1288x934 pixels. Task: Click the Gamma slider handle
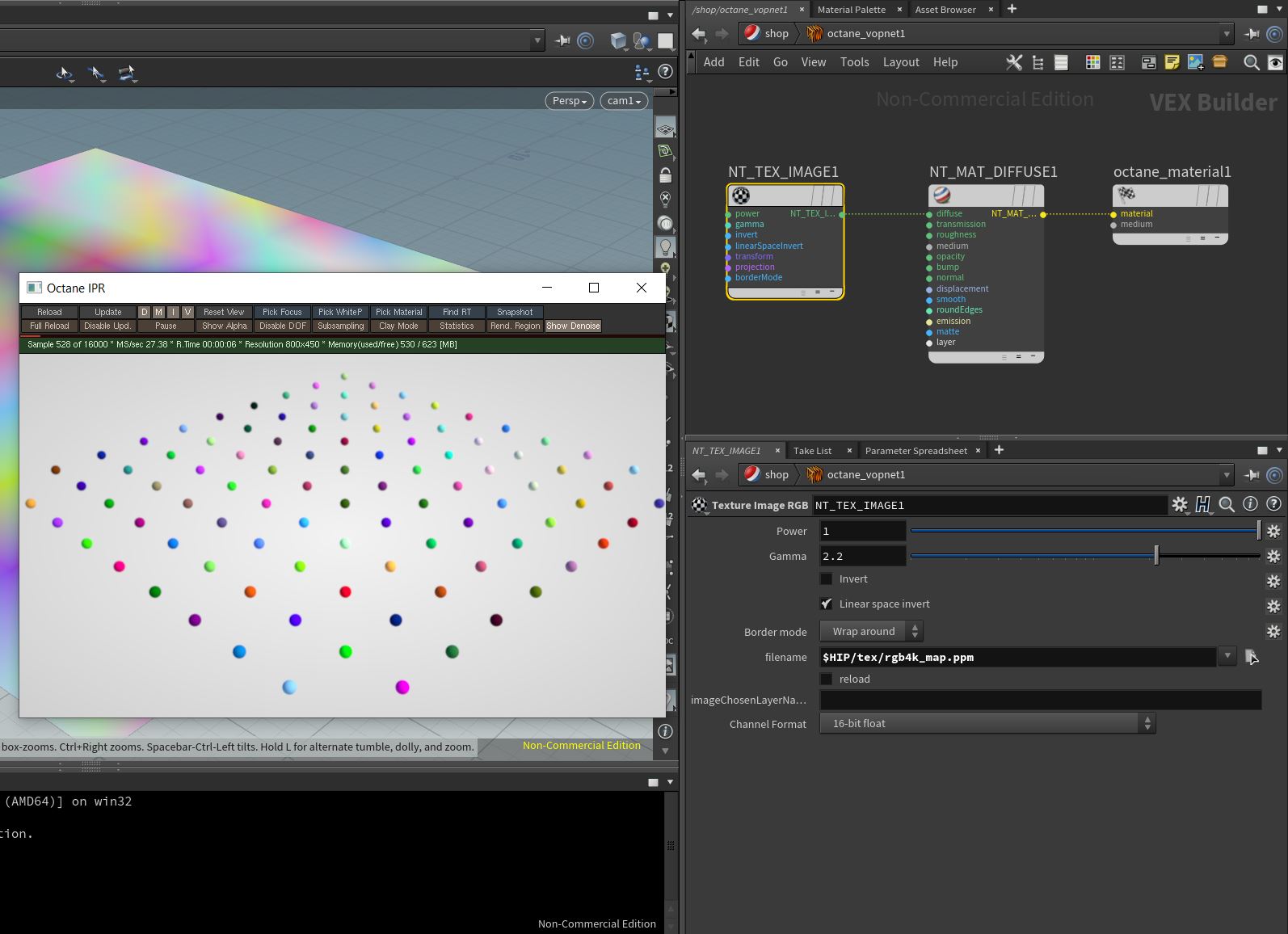coord(1156,555)
